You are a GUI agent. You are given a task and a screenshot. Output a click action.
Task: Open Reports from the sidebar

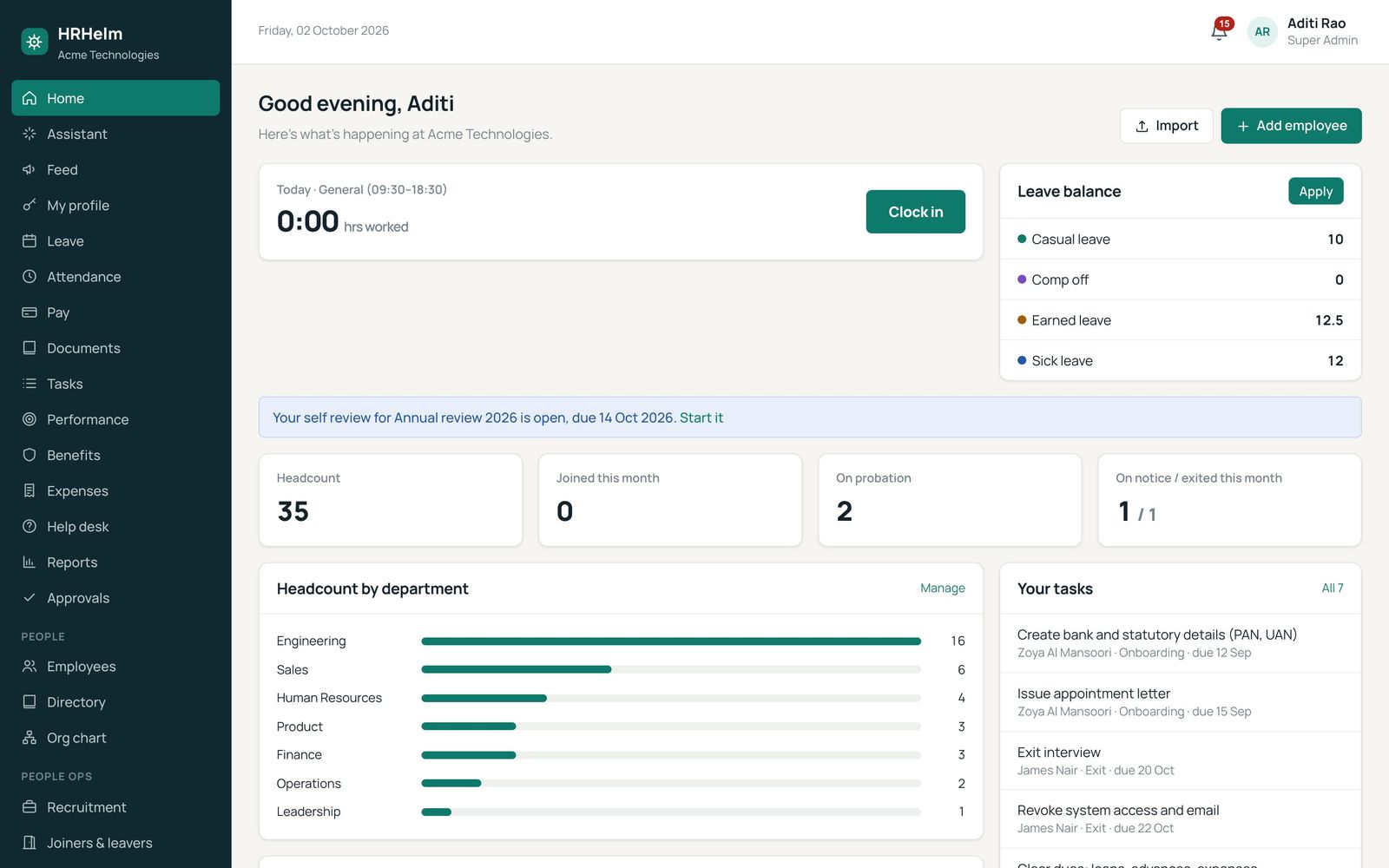pos(115,562)
